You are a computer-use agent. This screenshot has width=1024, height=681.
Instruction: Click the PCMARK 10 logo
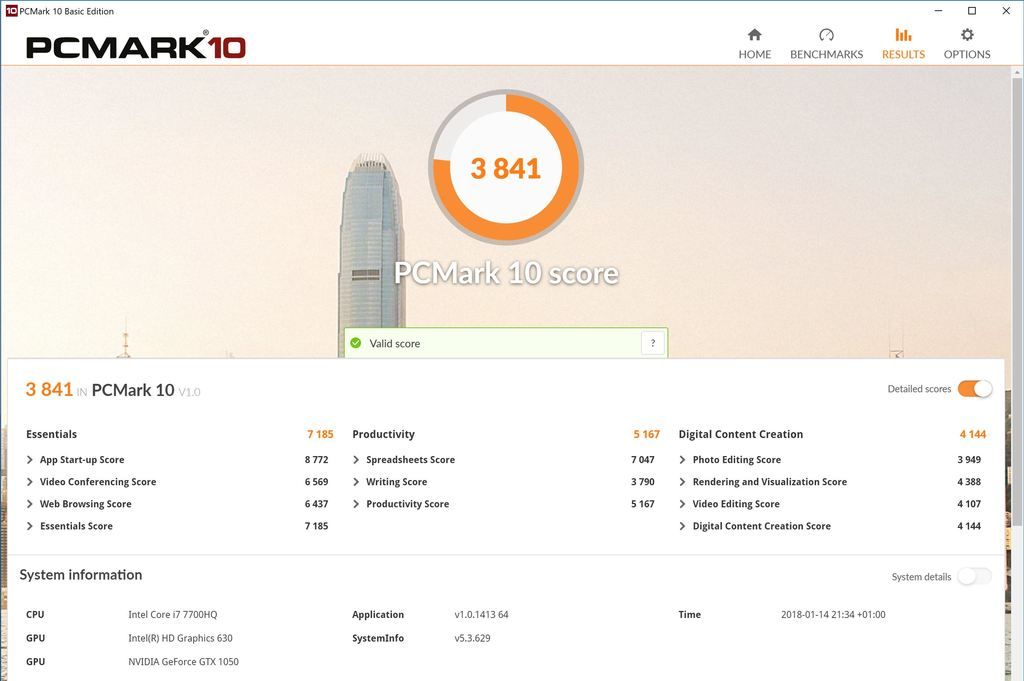click(x=136, y=46)
